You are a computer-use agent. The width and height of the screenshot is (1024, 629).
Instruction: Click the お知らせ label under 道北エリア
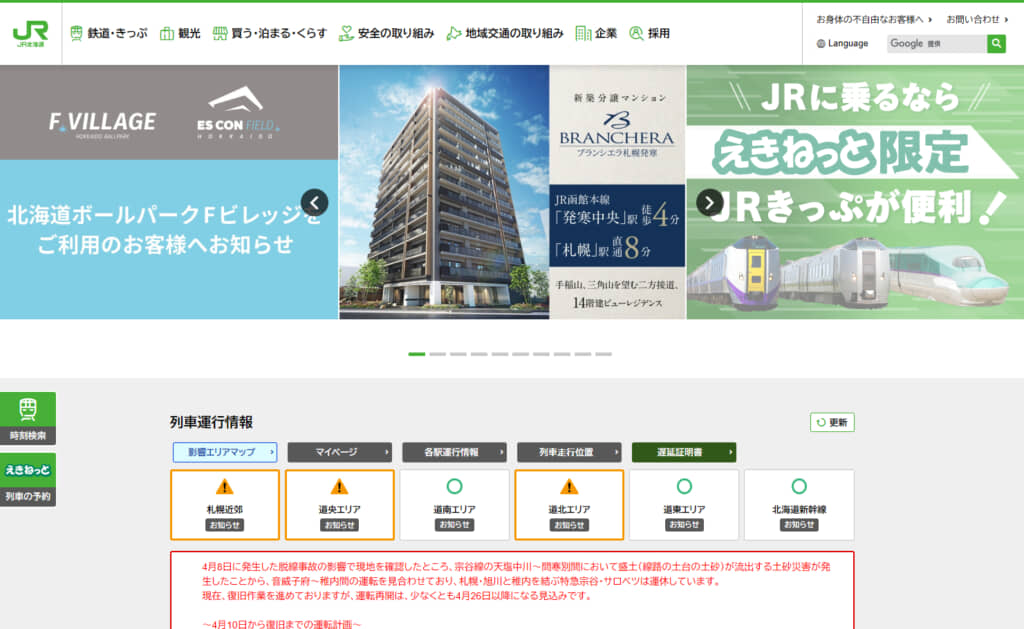(569, 525)
